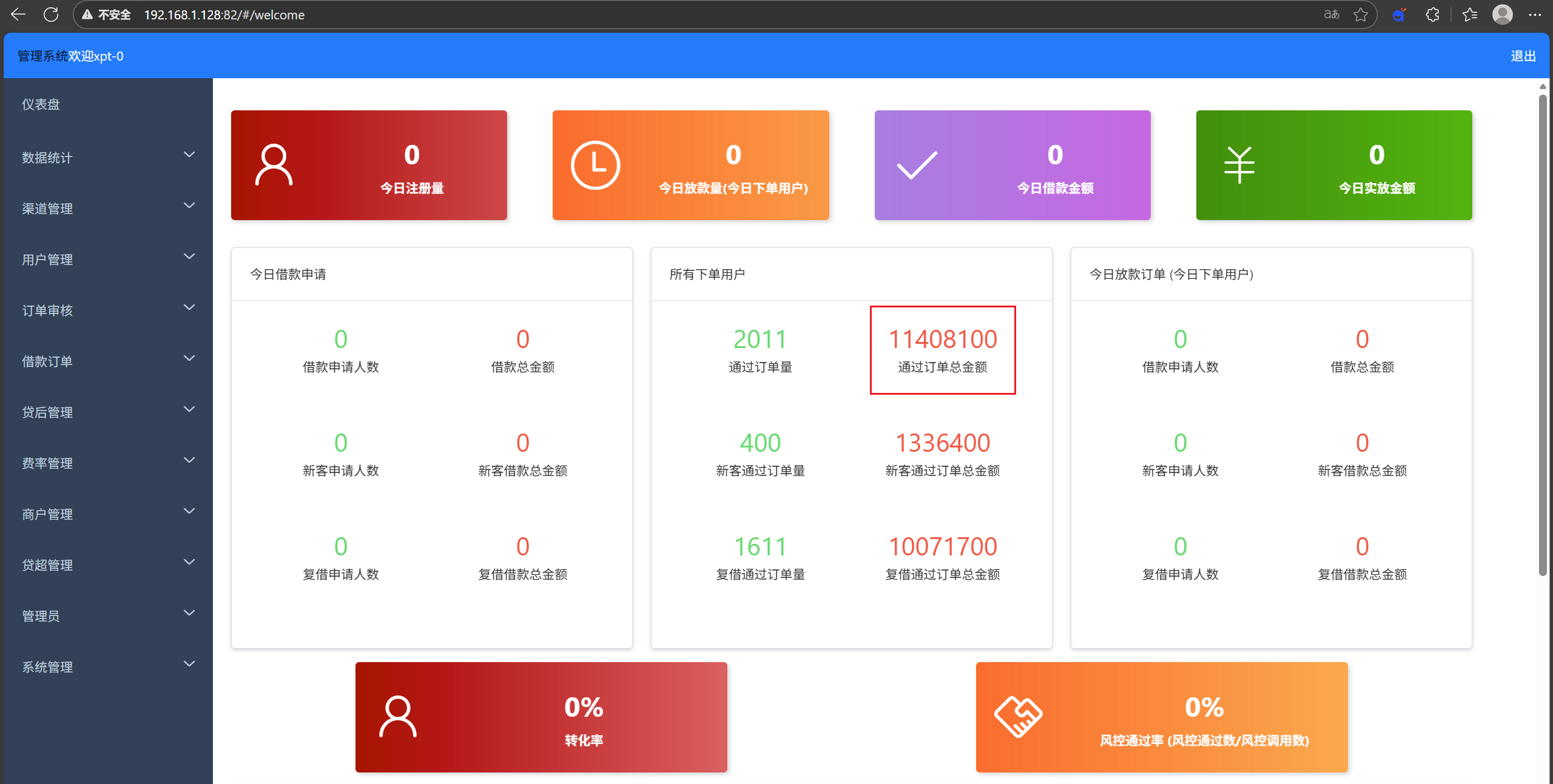Click the clock icon on 今日放款量 card
The image size is (1553, 784).
click(x=595, y=165)
